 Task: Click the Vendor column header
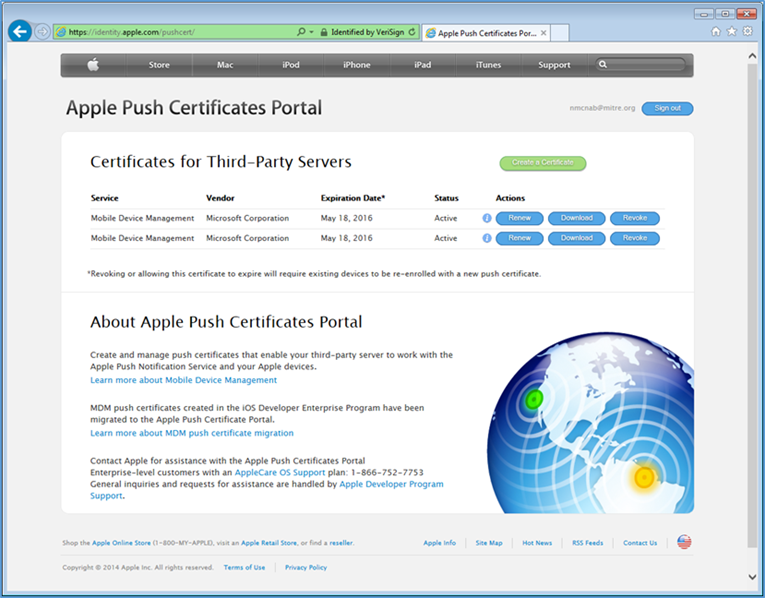[220, 198]
